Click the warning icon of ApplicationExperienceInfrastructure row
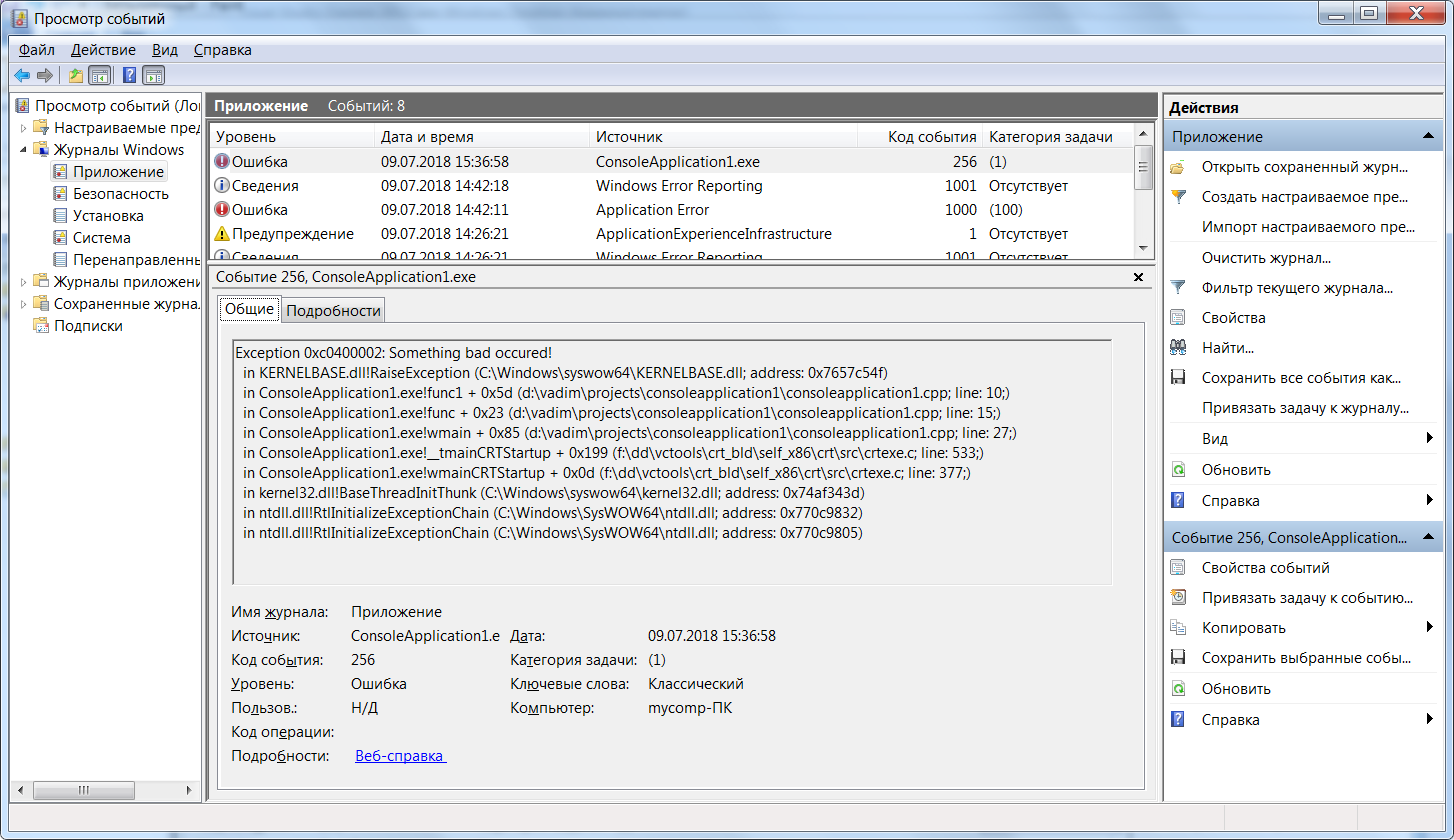 pos(222,234)
